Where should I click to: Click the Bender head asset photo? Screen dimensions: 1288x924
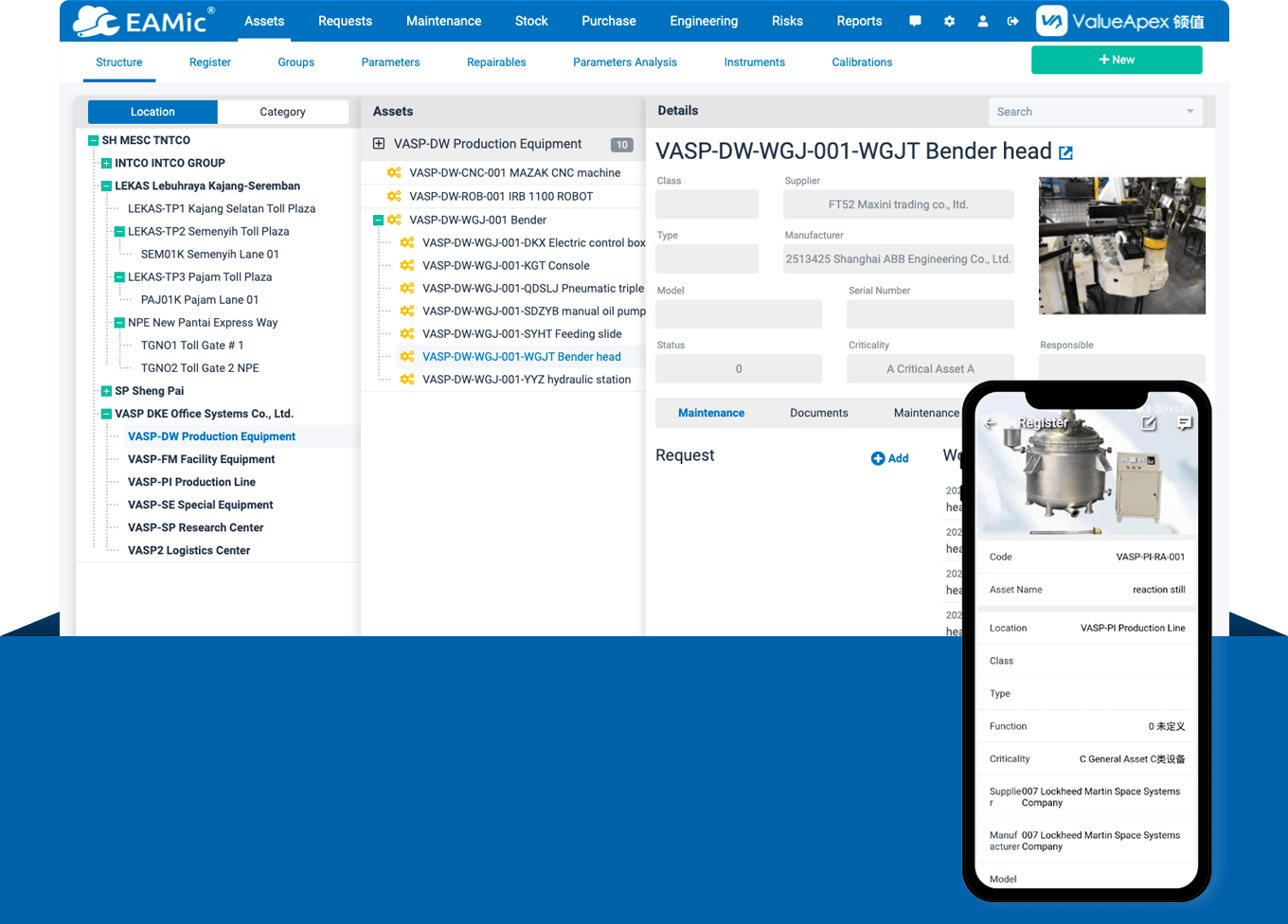tap(1121, 245)
